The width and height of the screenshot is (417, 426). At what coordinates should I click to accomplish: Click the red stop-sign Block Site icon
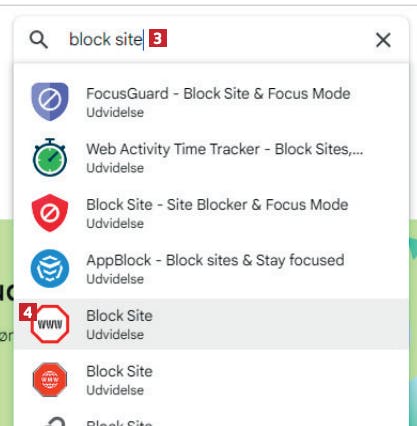(x=50, y=380)
